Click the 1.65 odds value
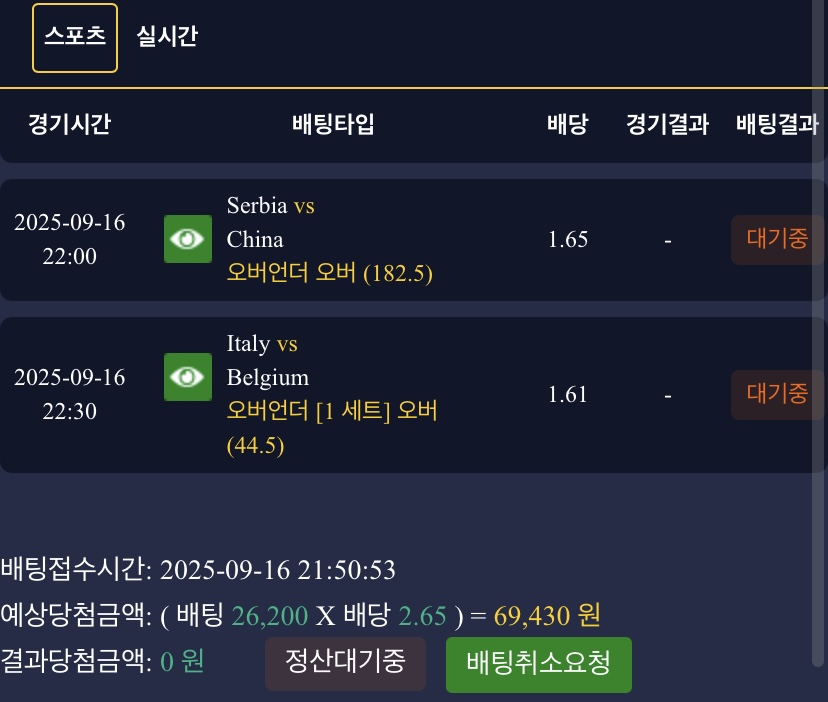 pyautogui.click(x=567, y=239)
